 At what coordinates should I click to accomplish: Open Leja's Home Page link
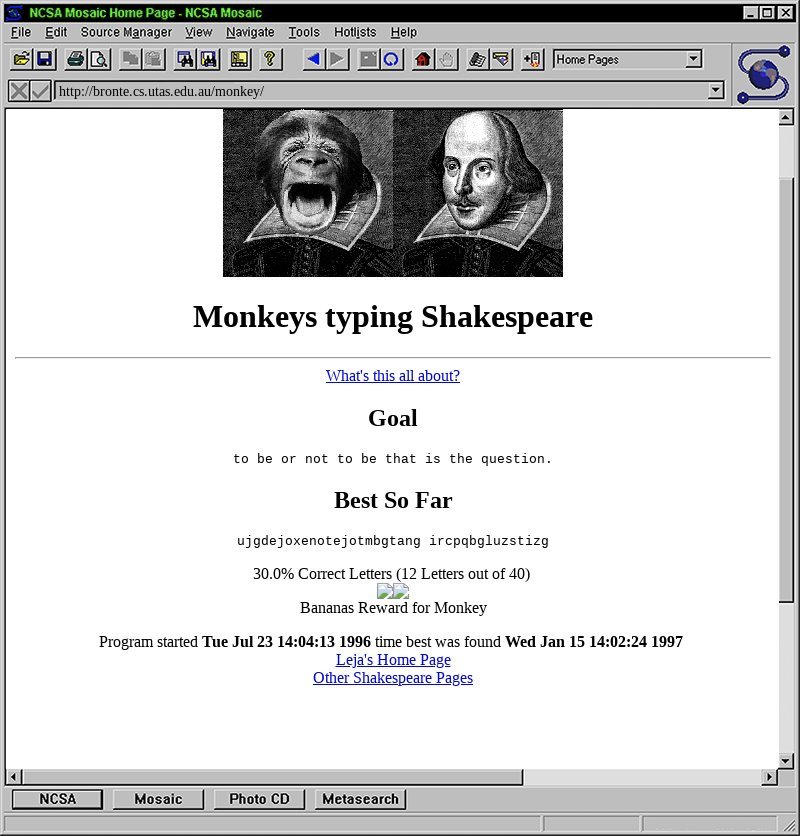(392, 660)
